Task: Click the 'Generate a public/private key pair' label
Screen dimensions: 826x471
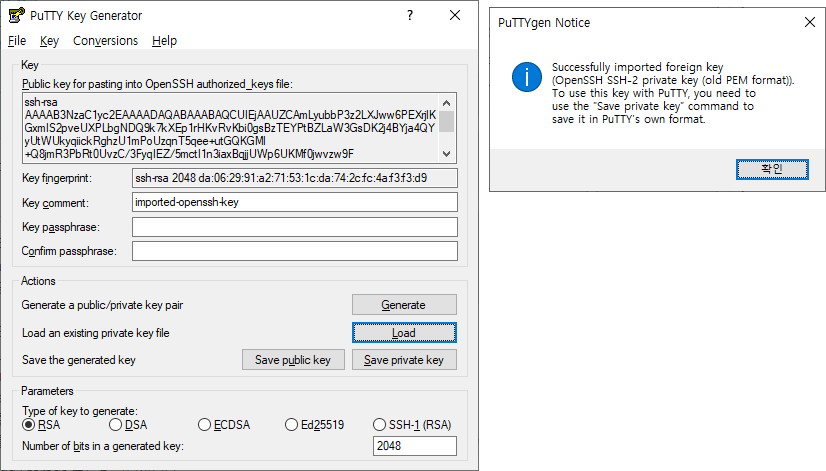Action: (102, 305)
